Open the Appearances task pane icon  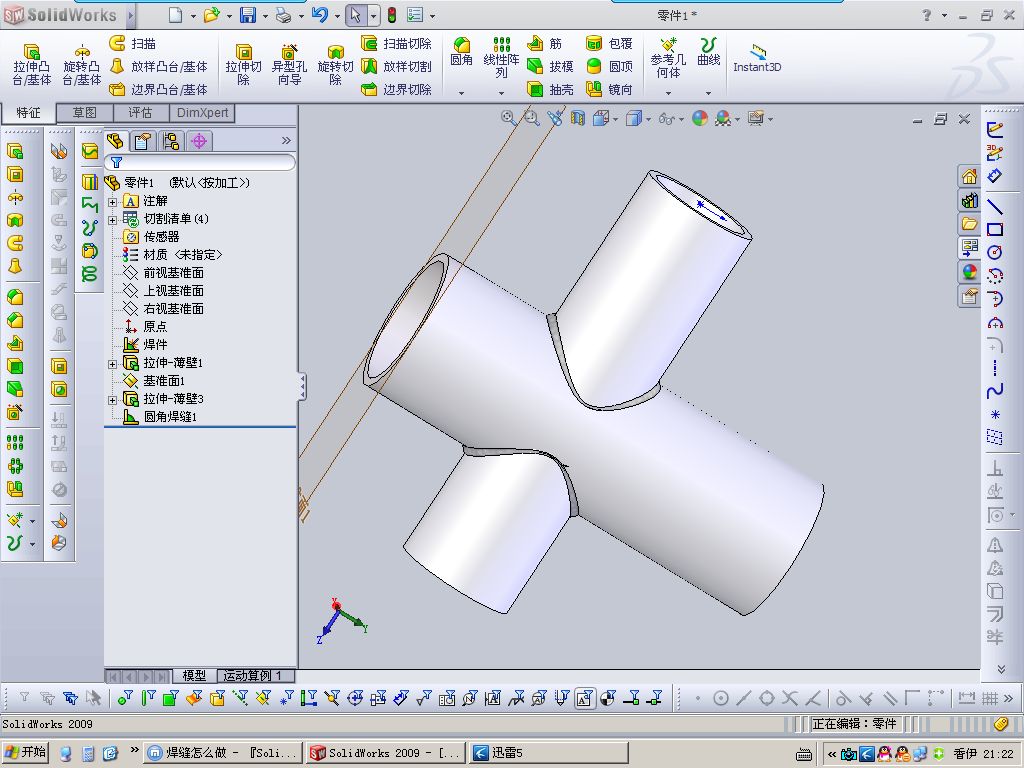pyautogui.click(x=969, y=272)
